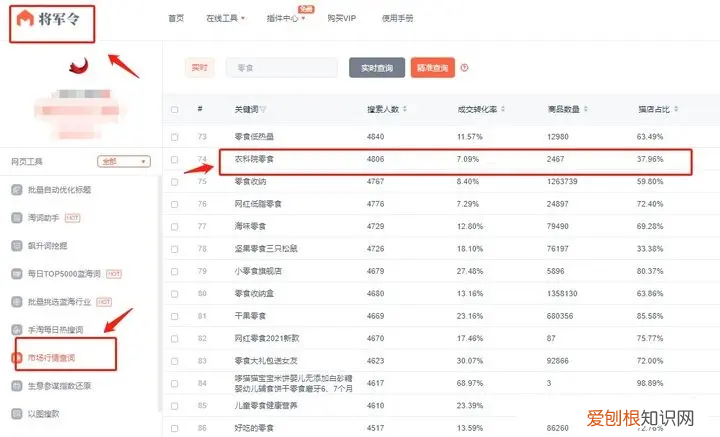Open 手淘每日热搜词 sidebar icon
The width and height of the screenshot is (720, 437).
17,330
